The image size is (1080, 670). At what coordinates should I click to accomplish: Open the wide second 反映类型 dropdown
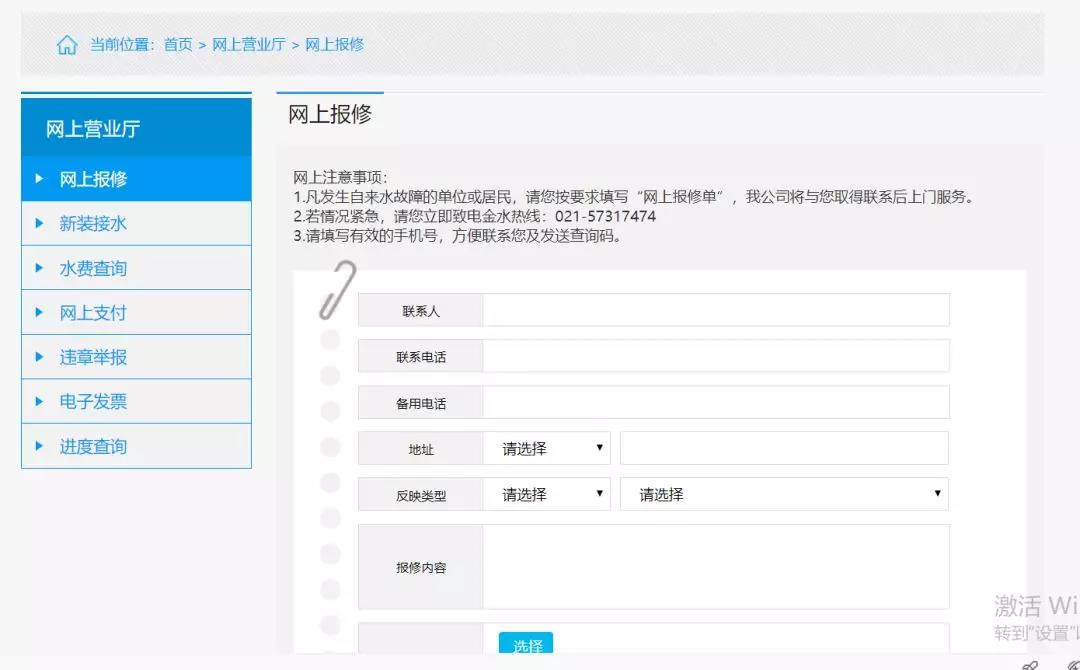[x=784, y=494]
